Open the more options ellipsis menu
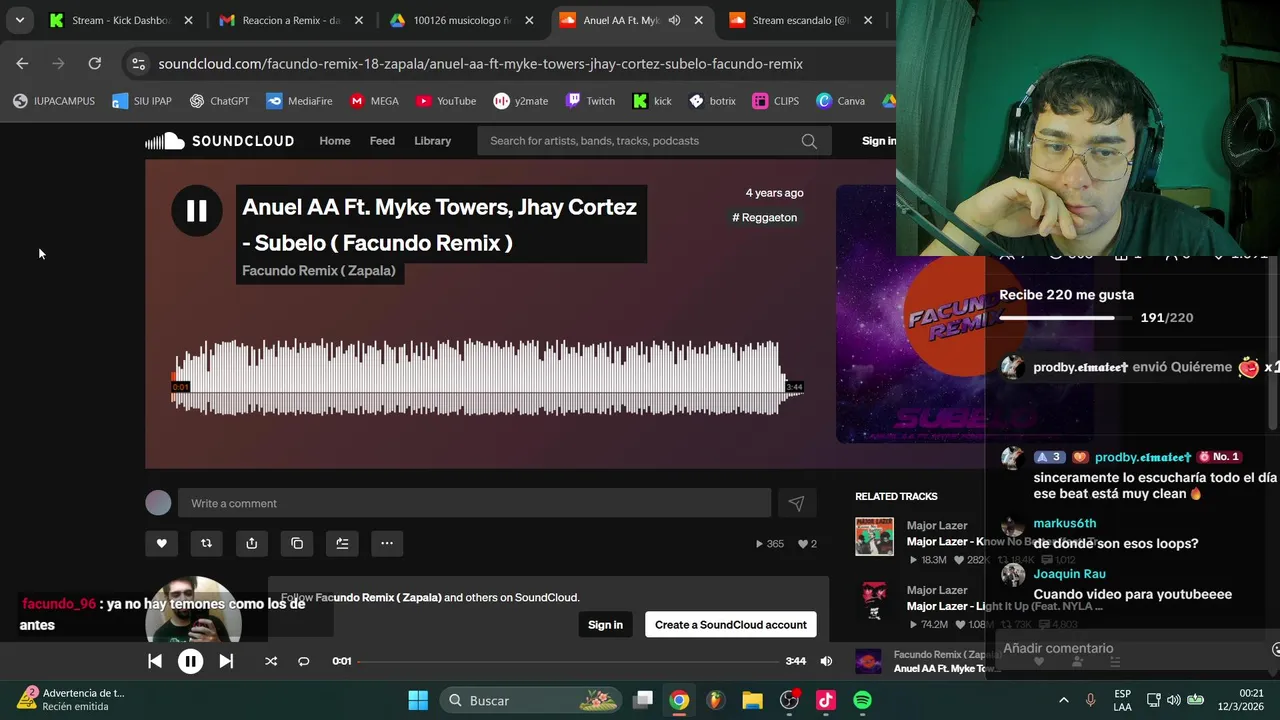The image size is (1280, 720). tap(387, 543)
